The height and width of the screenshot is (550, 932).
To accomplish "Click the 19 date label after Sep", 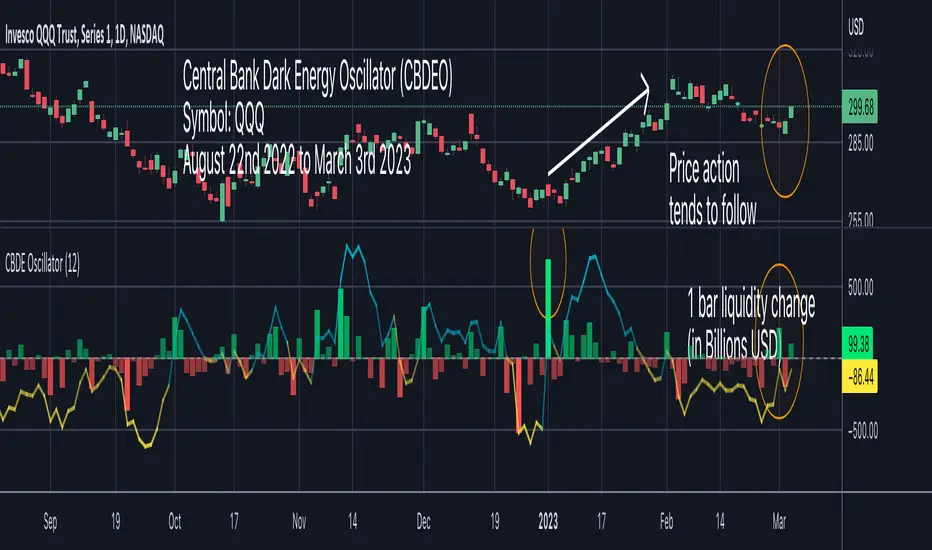I will pos(115,521).
